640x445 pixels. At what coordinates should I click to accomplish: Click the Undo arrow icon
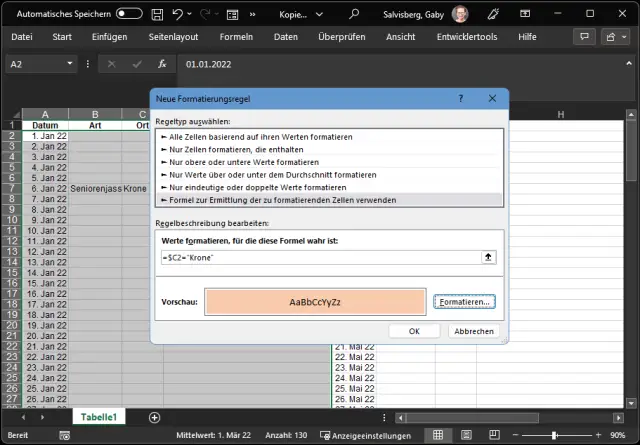pyautogui.click(x=178, y=14)
